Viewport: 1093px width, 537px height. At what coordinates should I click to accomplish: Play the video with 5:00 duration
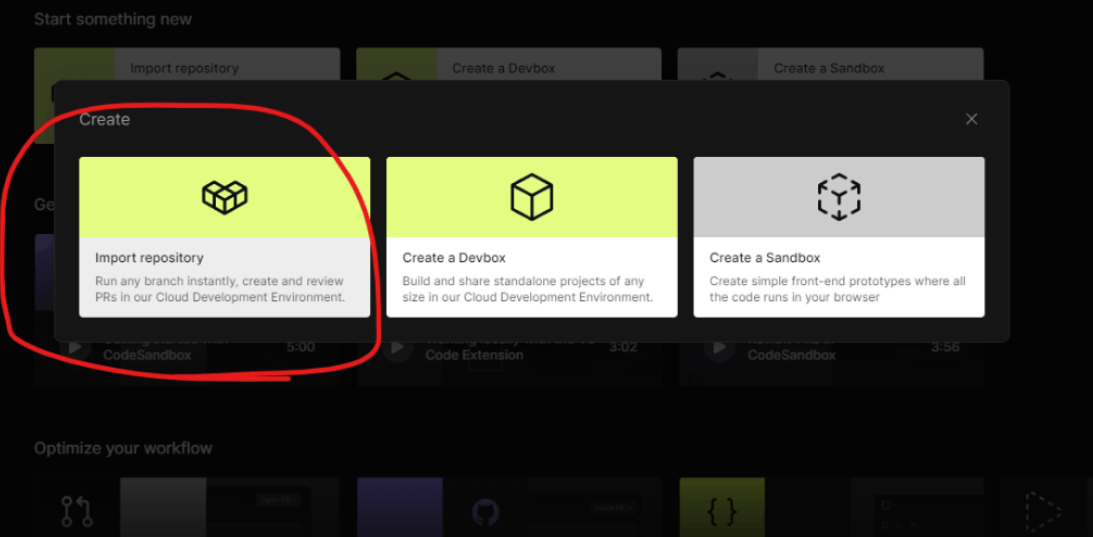(76, 347)
